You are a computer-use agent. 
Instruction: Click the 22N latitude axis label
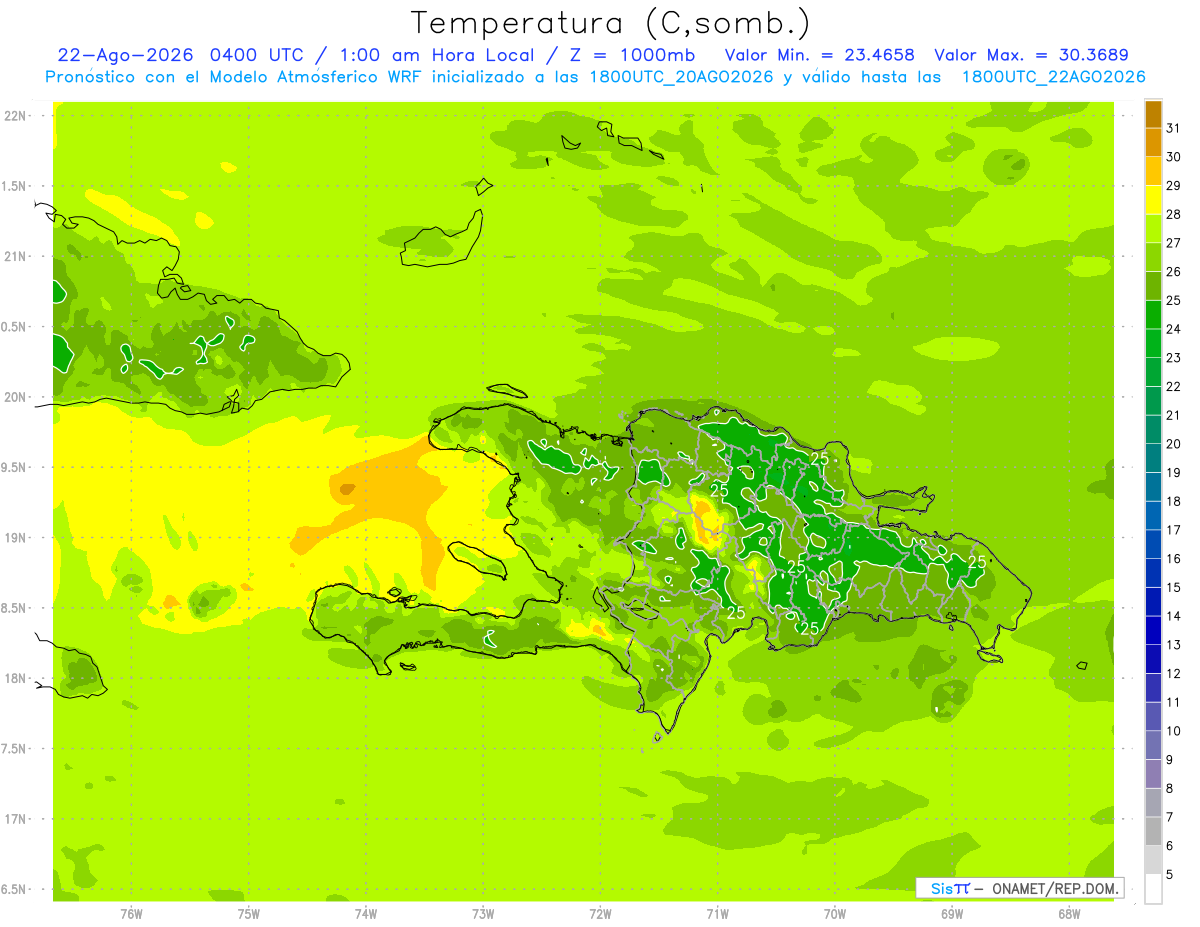pyautogui.click(x=14, y=116)
